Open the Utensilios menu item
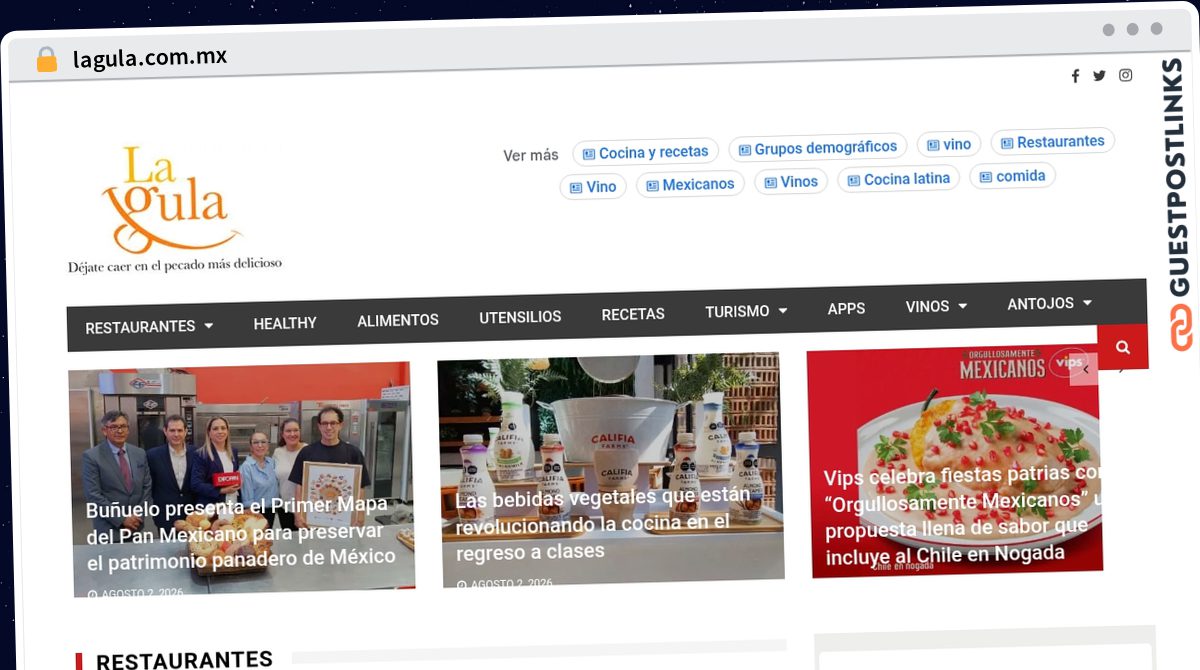This screenshot has height=670, width=1200. coord(520,317)
